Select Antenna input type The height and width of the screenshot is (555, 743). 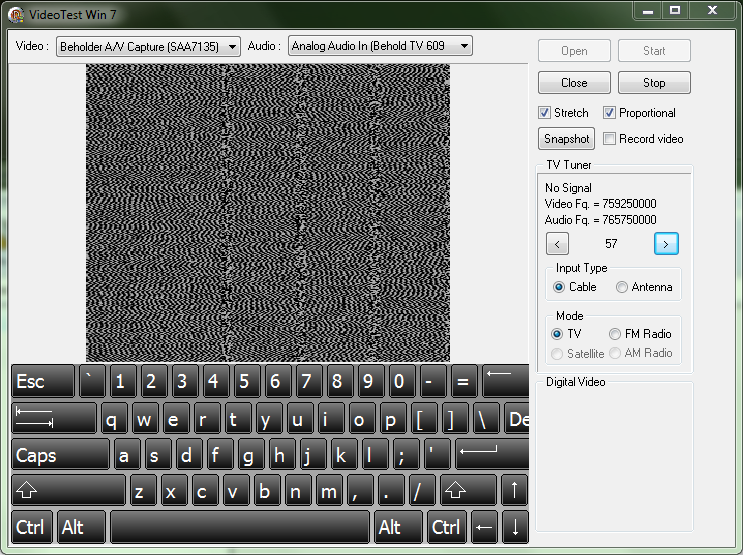point(622,287)
